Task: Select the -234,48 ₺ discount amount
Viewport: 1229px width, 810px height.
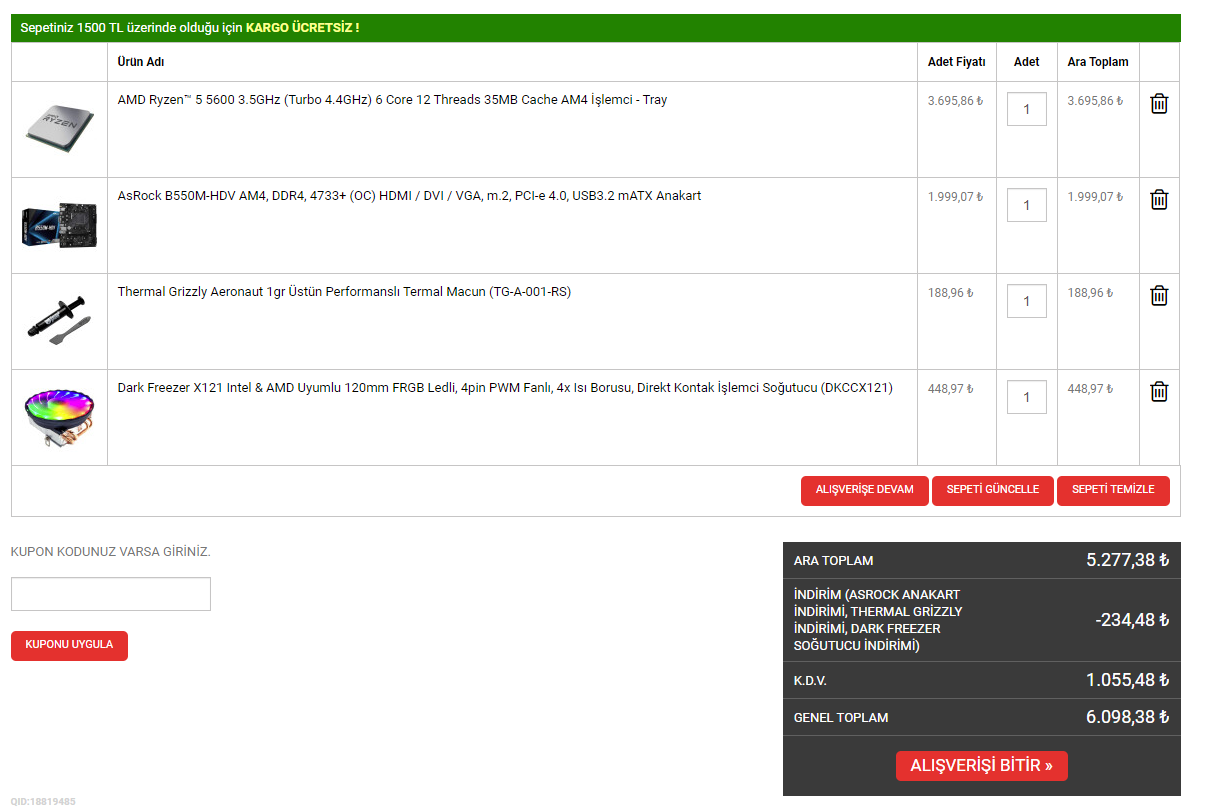Action: pyautogui.click(x=1132, y=620)
